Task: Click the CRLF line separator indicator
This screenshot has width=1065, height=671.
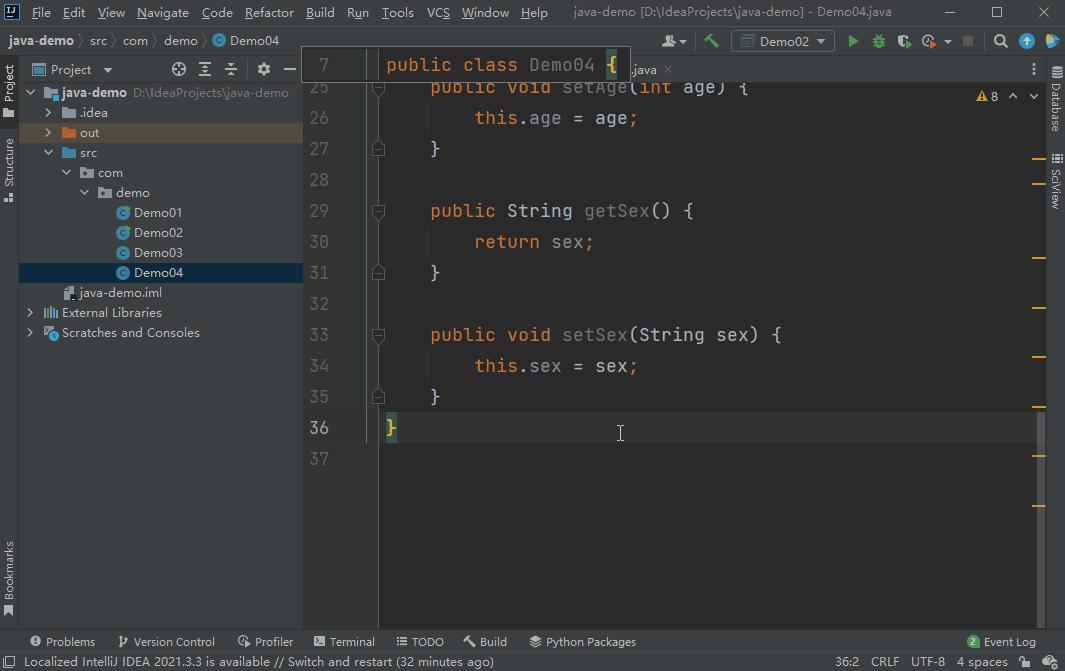Action: tap(884, 661)
